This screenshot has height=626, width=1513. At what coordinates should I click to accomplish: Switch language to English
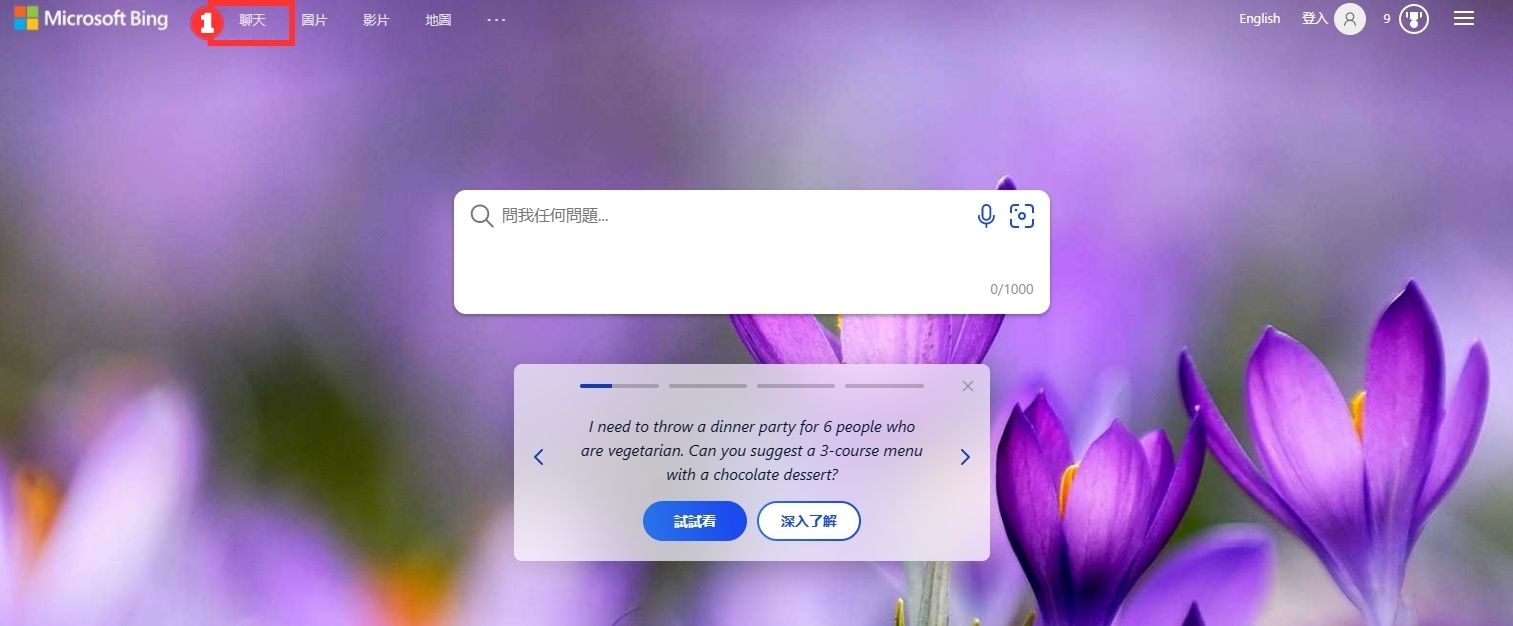1260,19
